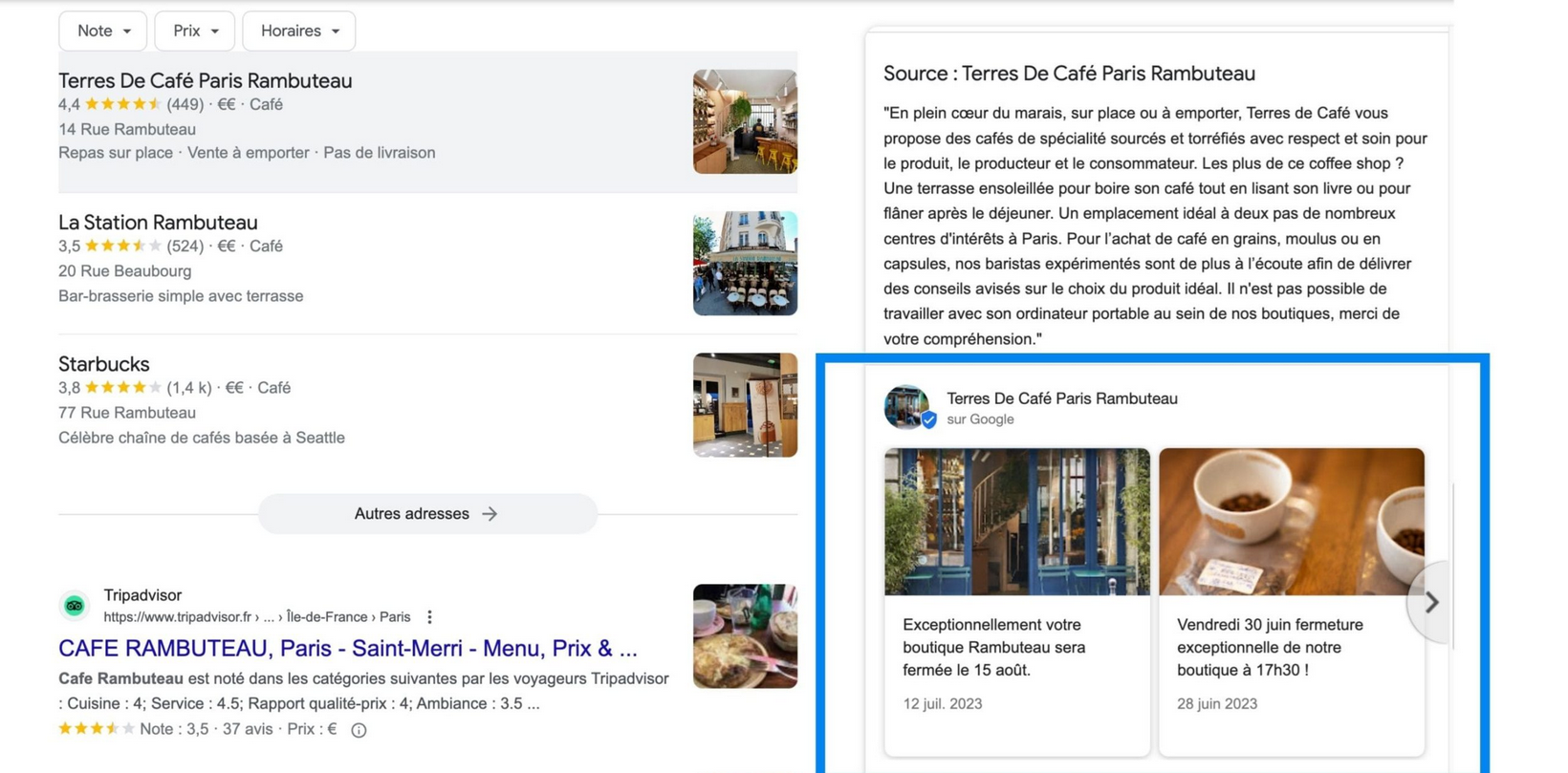Click the '28 juin 2023' post date
Image resolution: width=1568 pixels, height=773 pixels.
pos(1217,703)
